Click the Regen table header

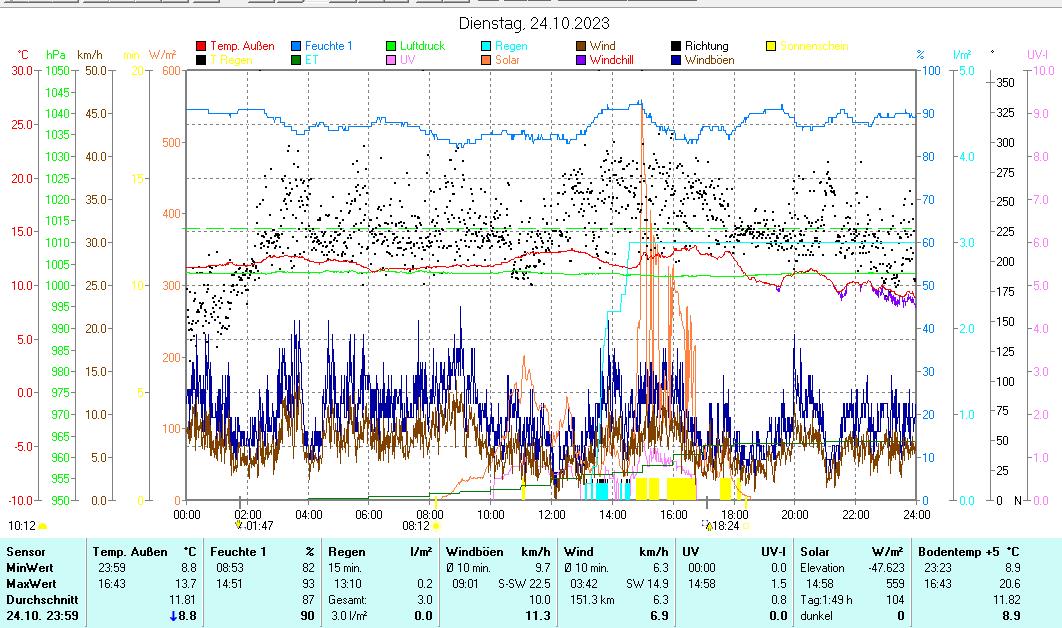coord(347,552)
